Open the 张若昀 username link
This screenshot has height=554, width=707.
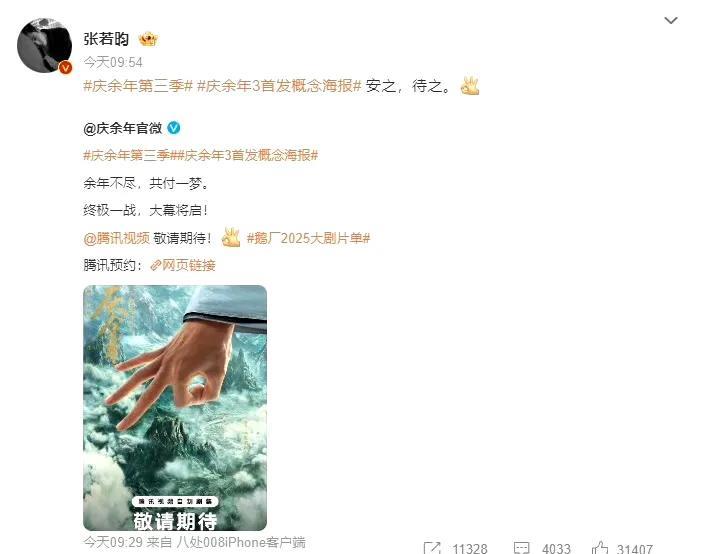(106, 39)
